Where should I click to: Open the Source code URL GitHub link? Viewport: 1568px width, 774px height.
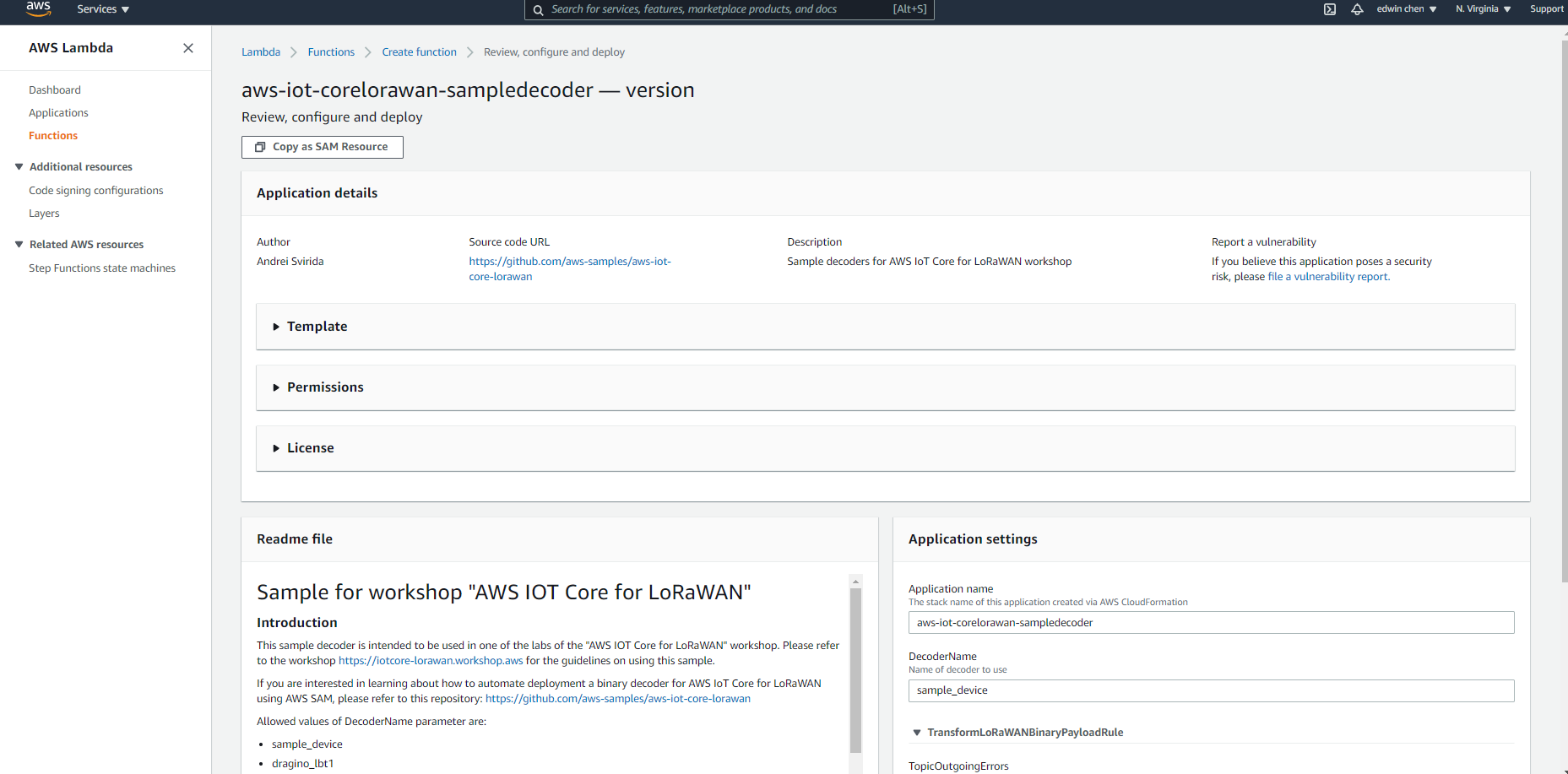click(570, 269)
